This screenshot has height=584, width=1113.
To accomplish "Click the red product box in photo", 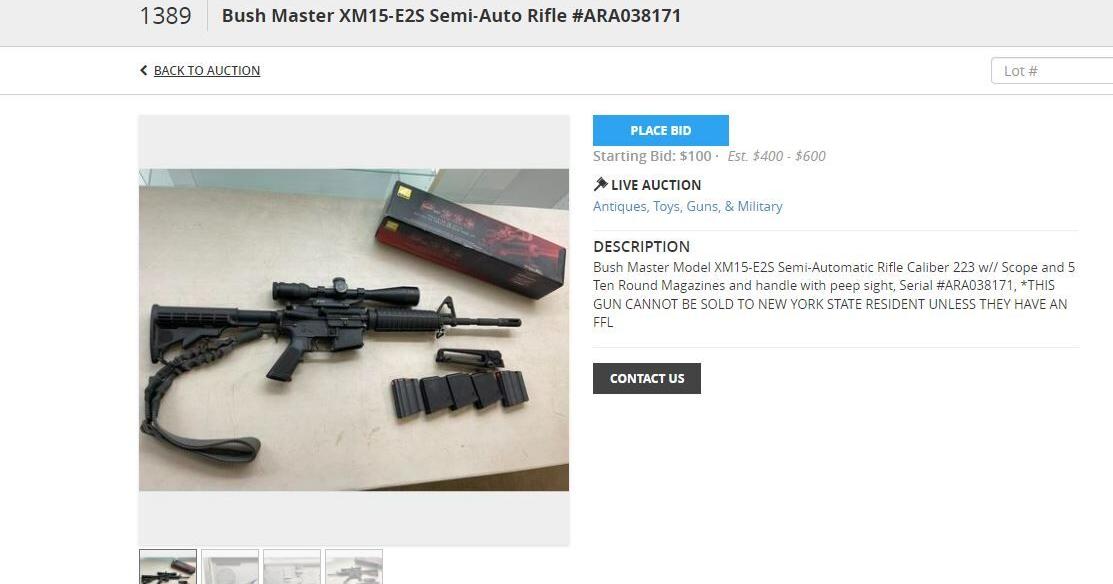I will point(471,239).
